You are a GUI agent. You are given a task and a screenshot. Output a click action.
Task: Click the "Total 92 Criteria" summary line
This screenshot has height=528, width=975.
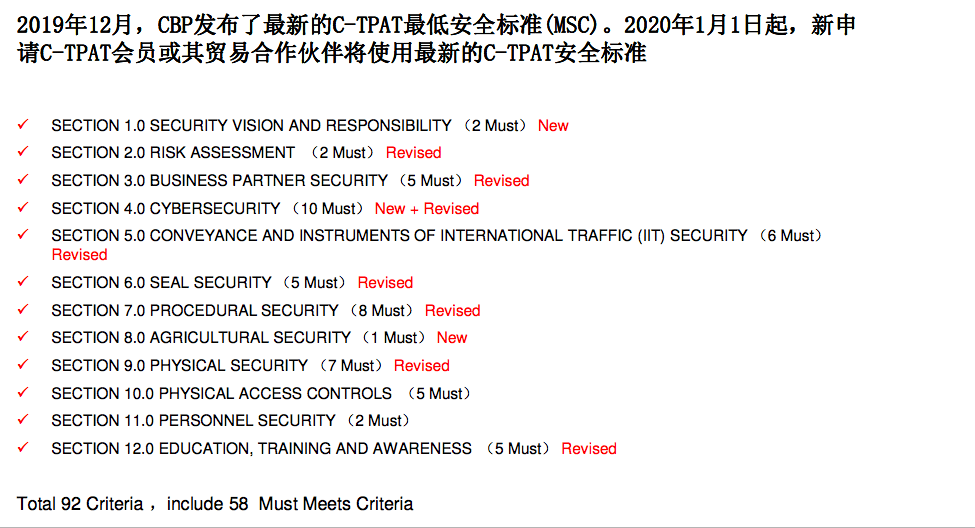coord(214,504)
